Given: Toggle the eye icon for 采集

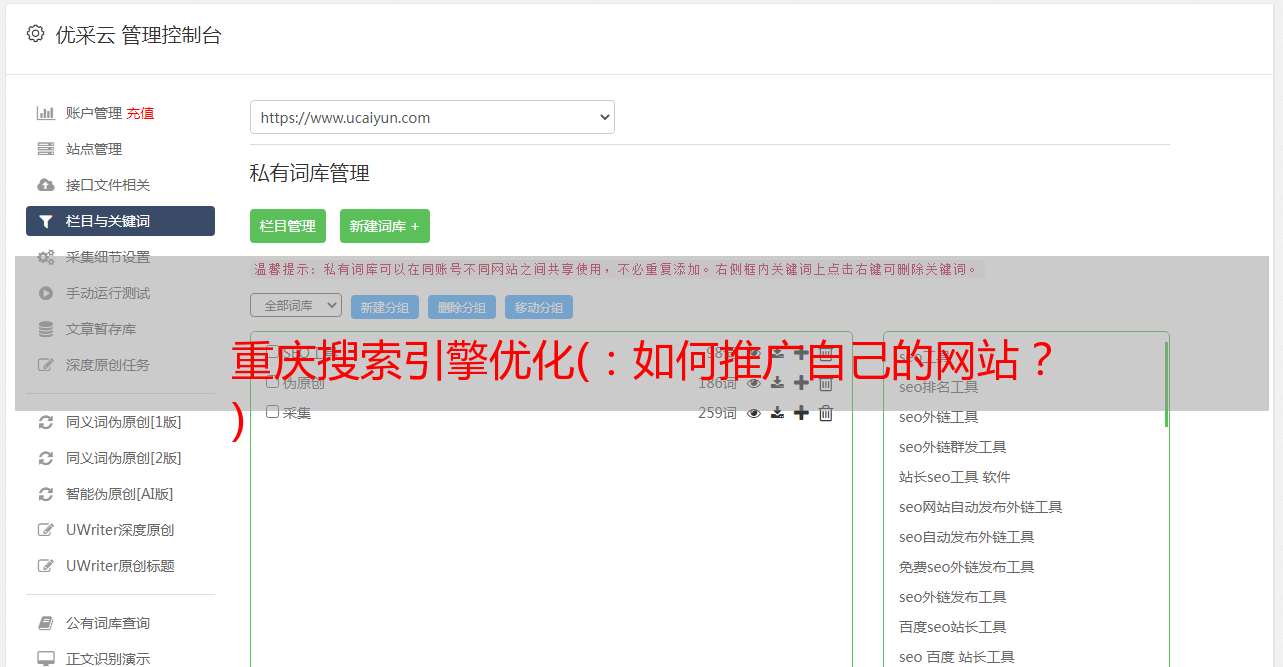Looking at the screenshot, I should [x=754, y=413].
